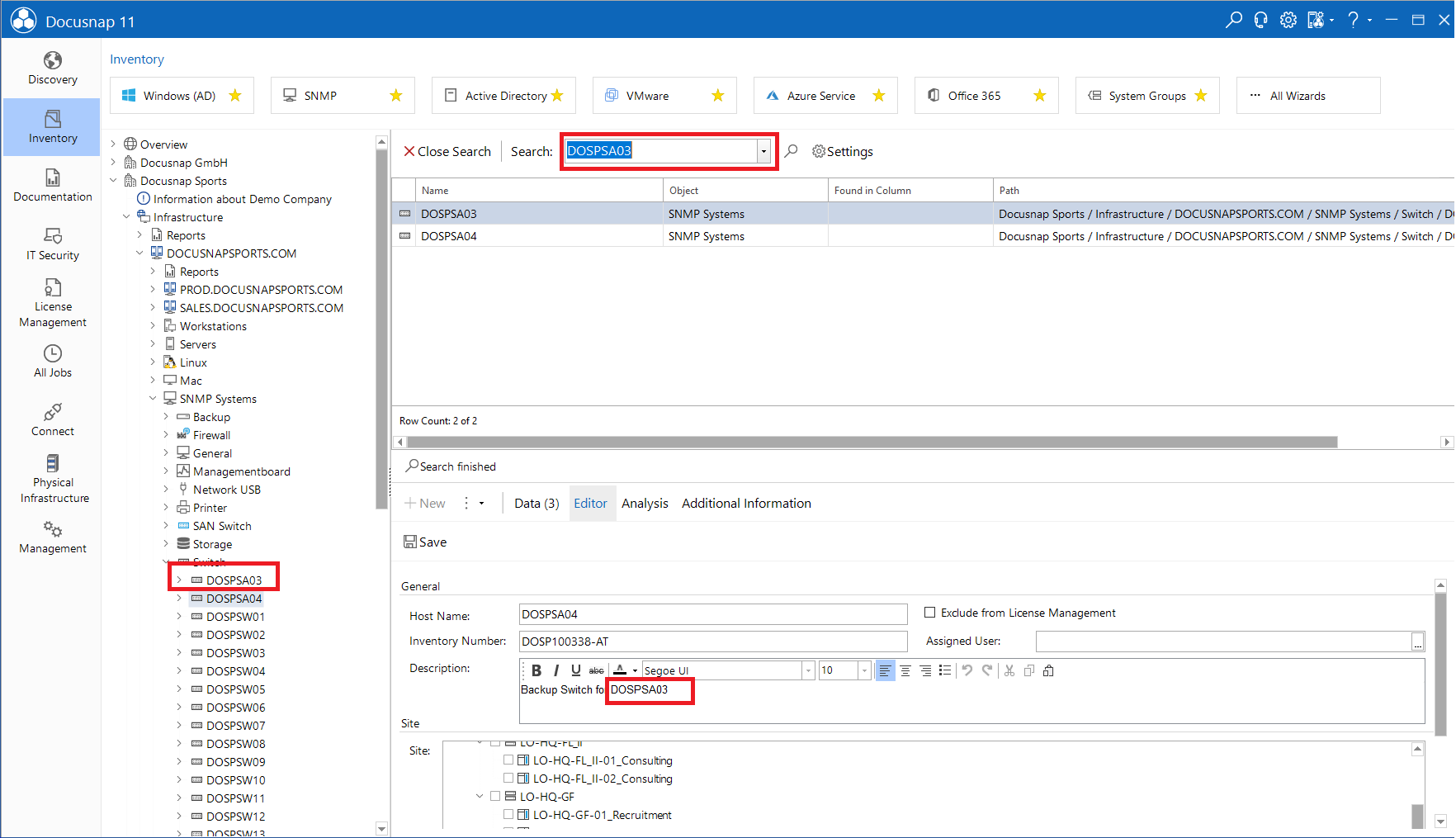Toggle favorite star on Windows (AD) wizard
1456x838 pixels.
(x=235, y=96)
